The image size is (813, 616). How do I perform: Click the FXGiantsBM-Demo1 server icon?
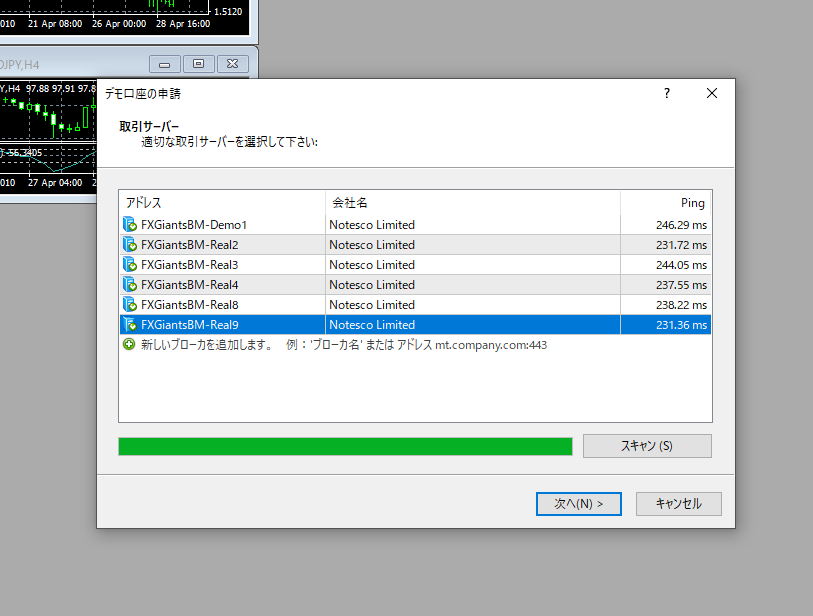click(130, 225)
